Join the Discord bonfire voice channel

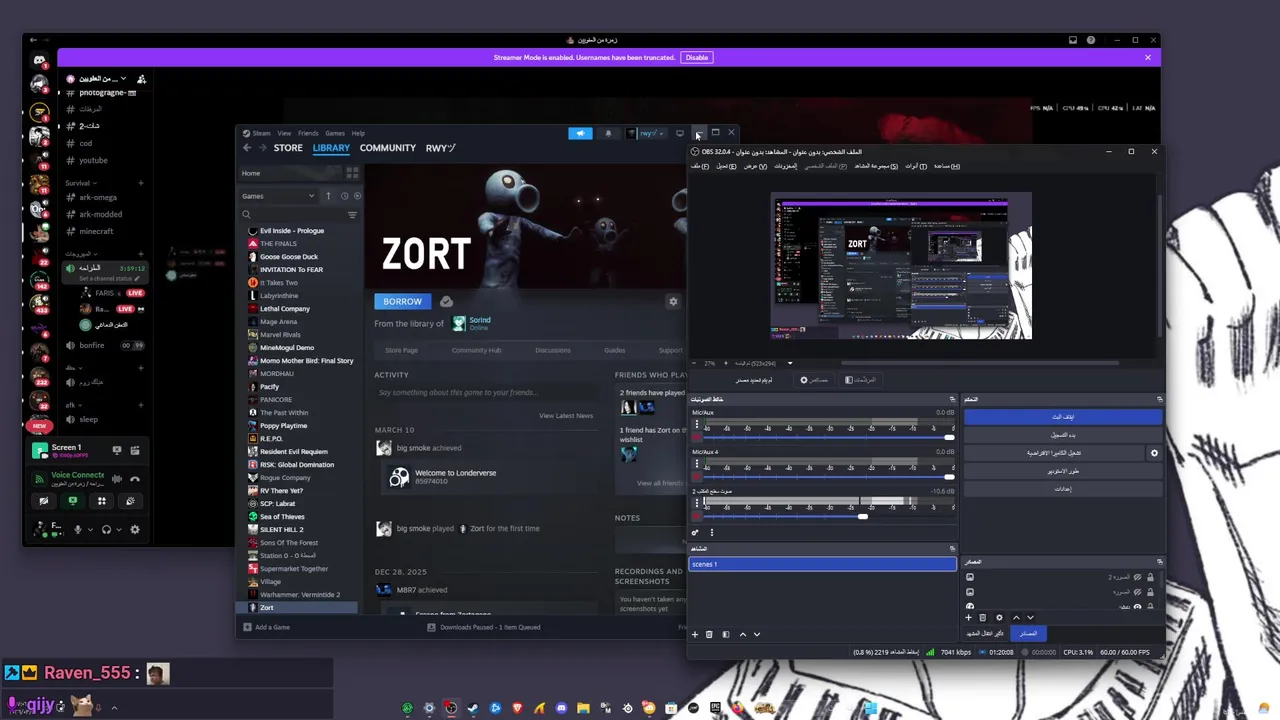(x=92, y=345)
